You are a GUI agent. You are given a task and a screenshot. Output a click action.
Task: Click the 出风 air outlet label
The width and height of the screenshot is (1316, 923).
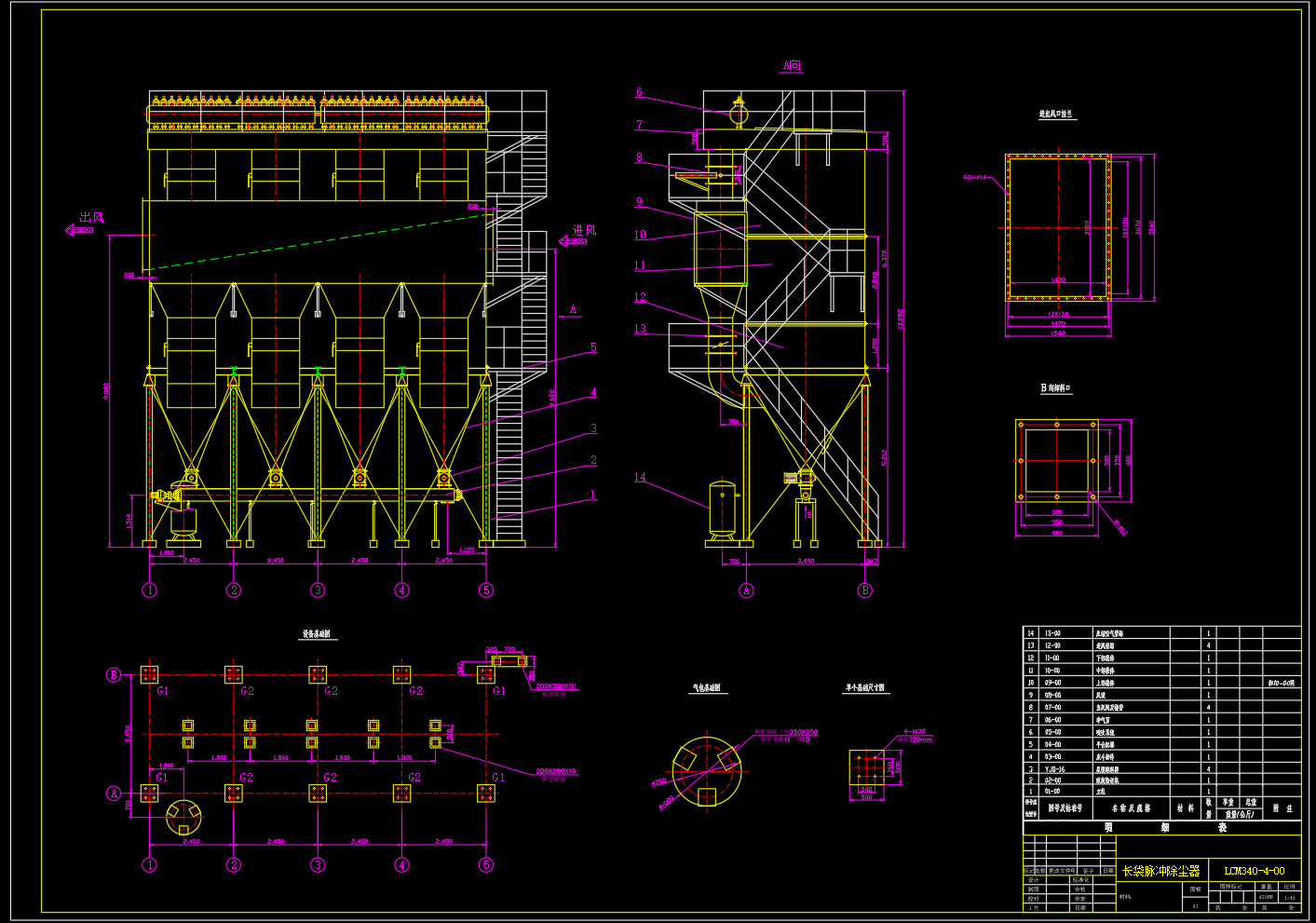[x=91, y=217]
